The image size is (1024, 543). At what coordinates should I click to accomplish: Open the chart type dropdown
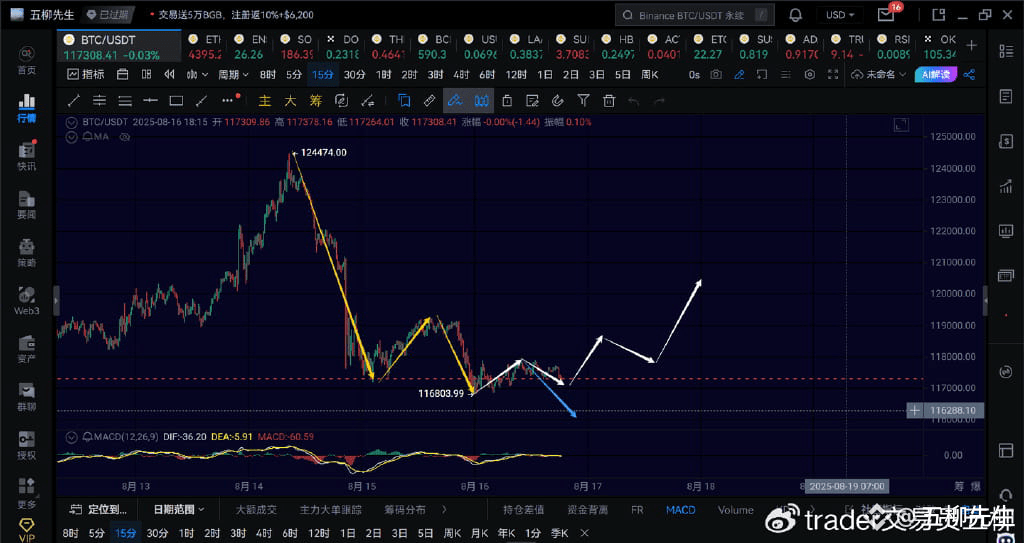[197, 74]
